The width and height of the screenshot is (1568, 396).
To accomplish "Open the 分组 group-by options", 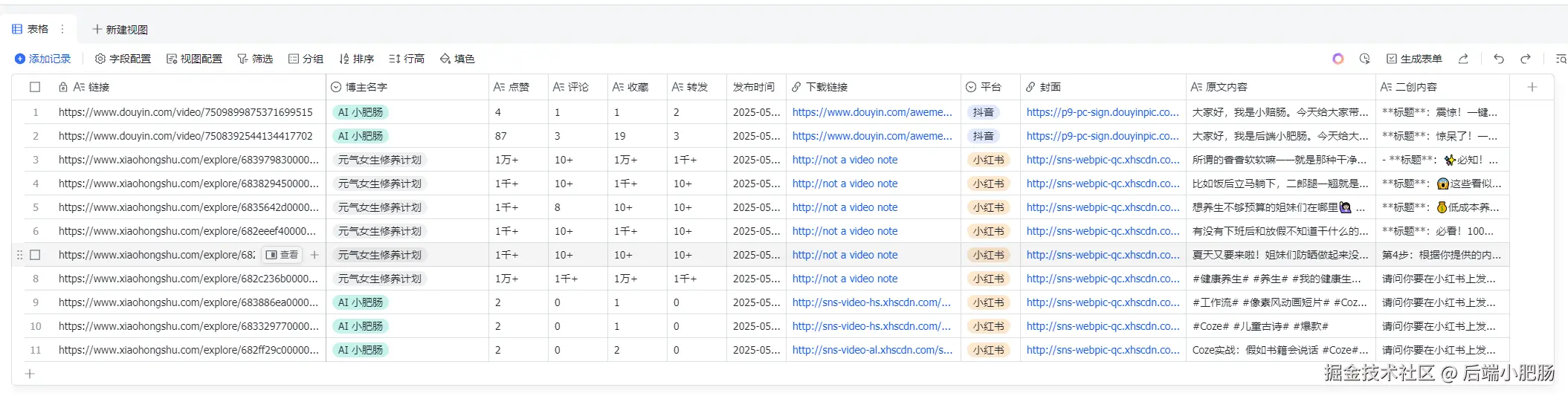I will (306, 59).
